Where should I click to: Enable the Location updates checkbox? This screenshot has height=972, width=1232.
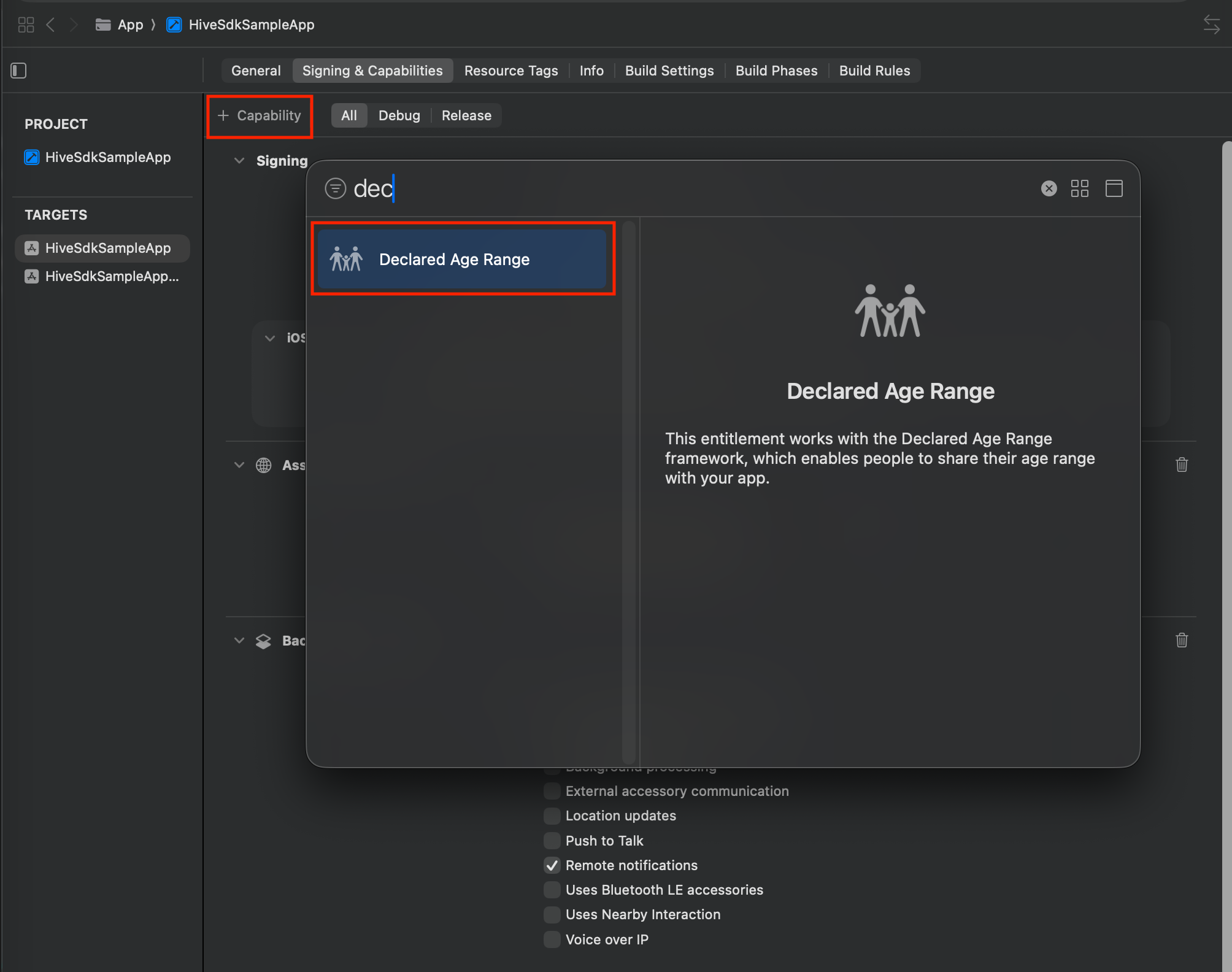click(552, 816)
